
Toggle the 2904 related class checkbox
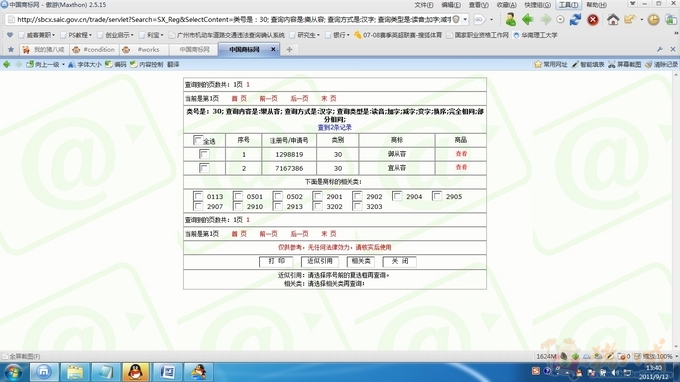coord(397,196)
